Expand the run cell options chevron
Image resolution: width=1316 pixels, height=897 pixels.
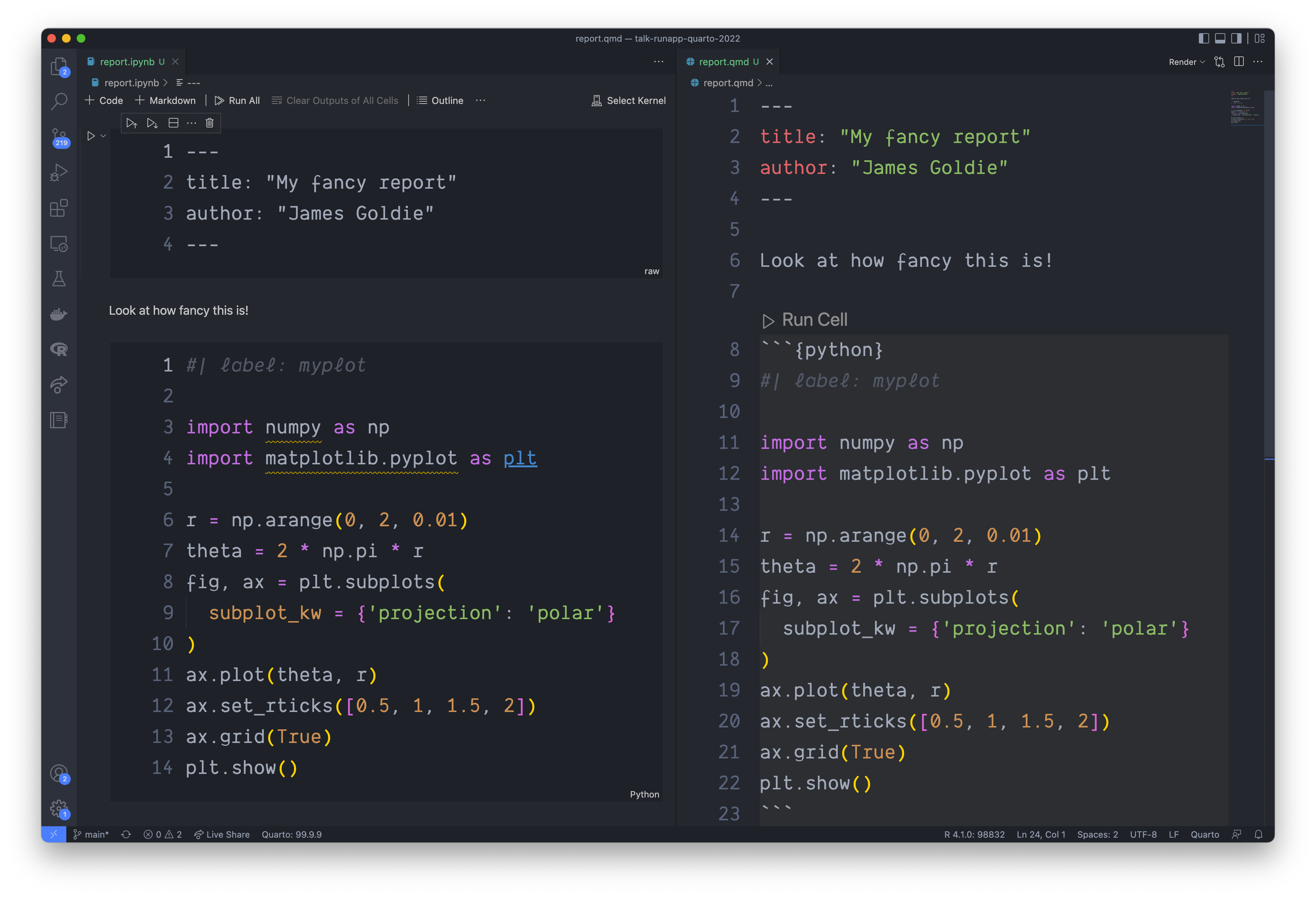pos(103,136)
